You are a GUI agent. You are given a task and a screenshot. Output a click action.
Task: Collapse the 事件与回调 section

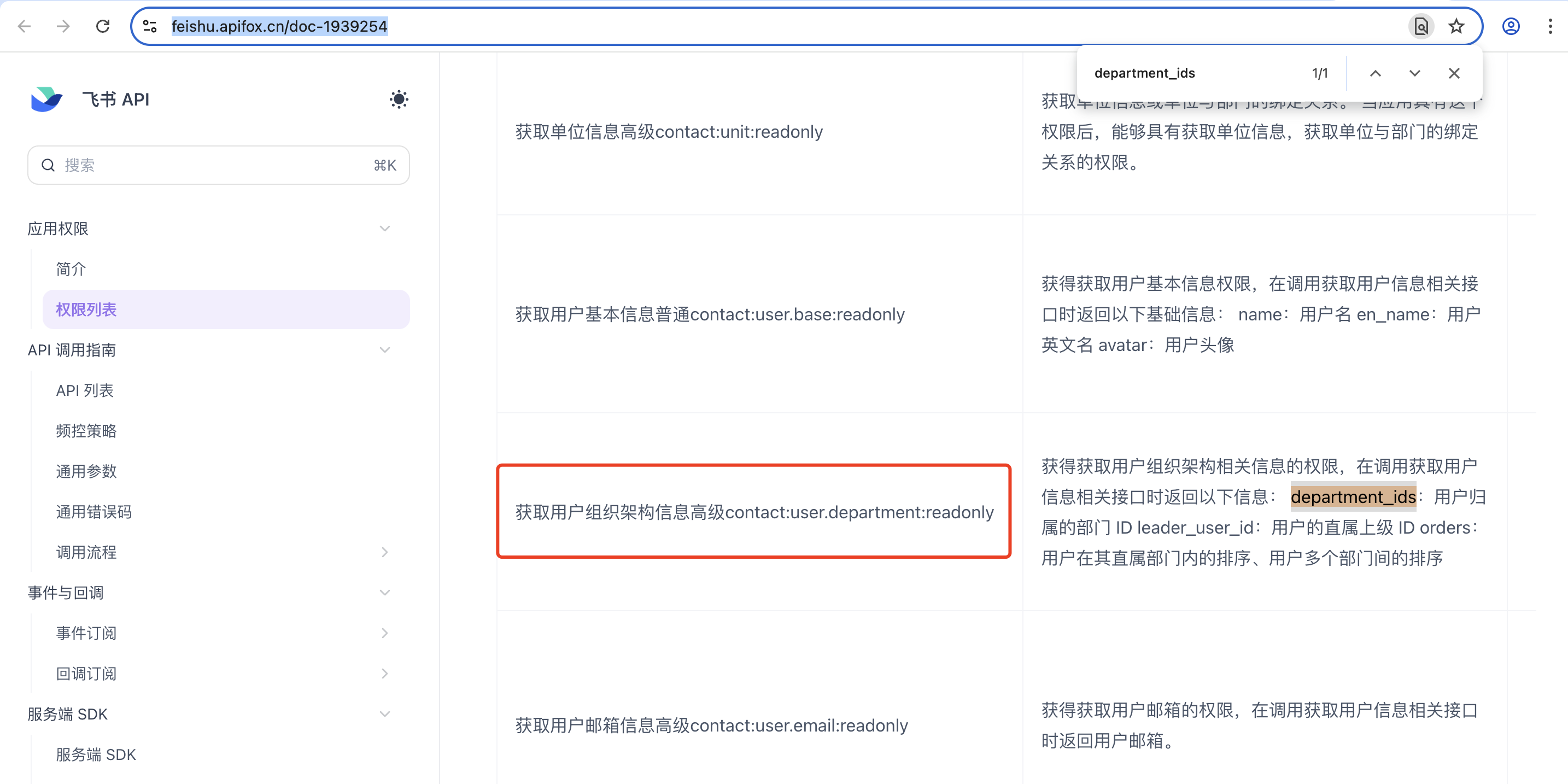coord(385,593)
